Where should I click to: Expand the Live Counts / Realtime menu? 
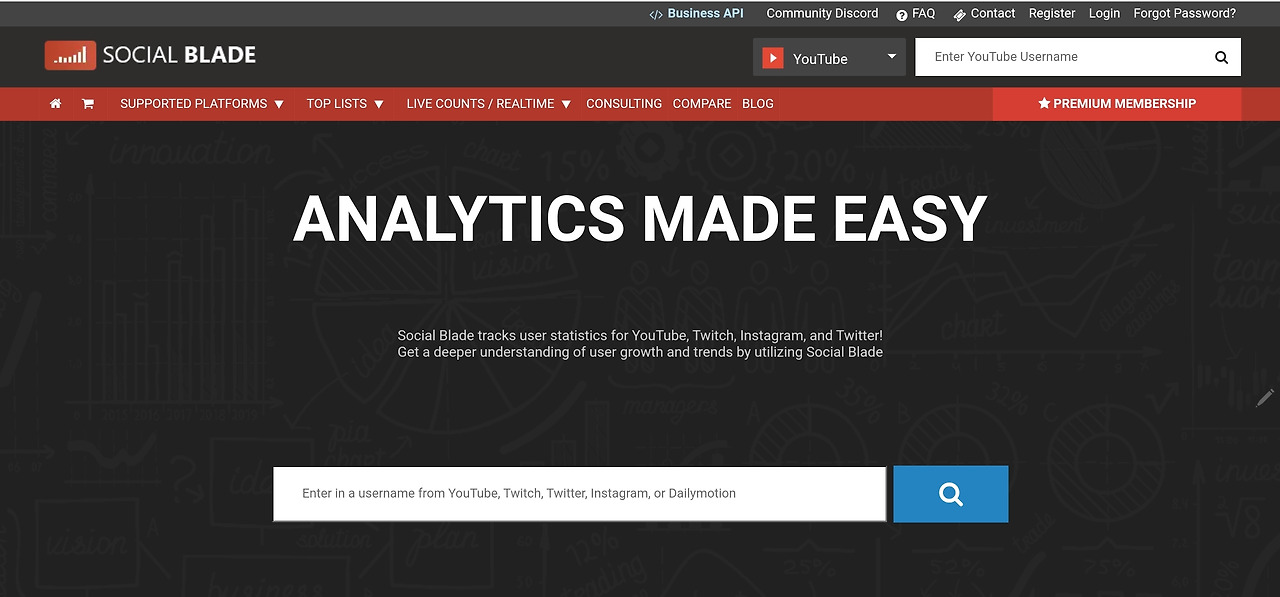489,104
